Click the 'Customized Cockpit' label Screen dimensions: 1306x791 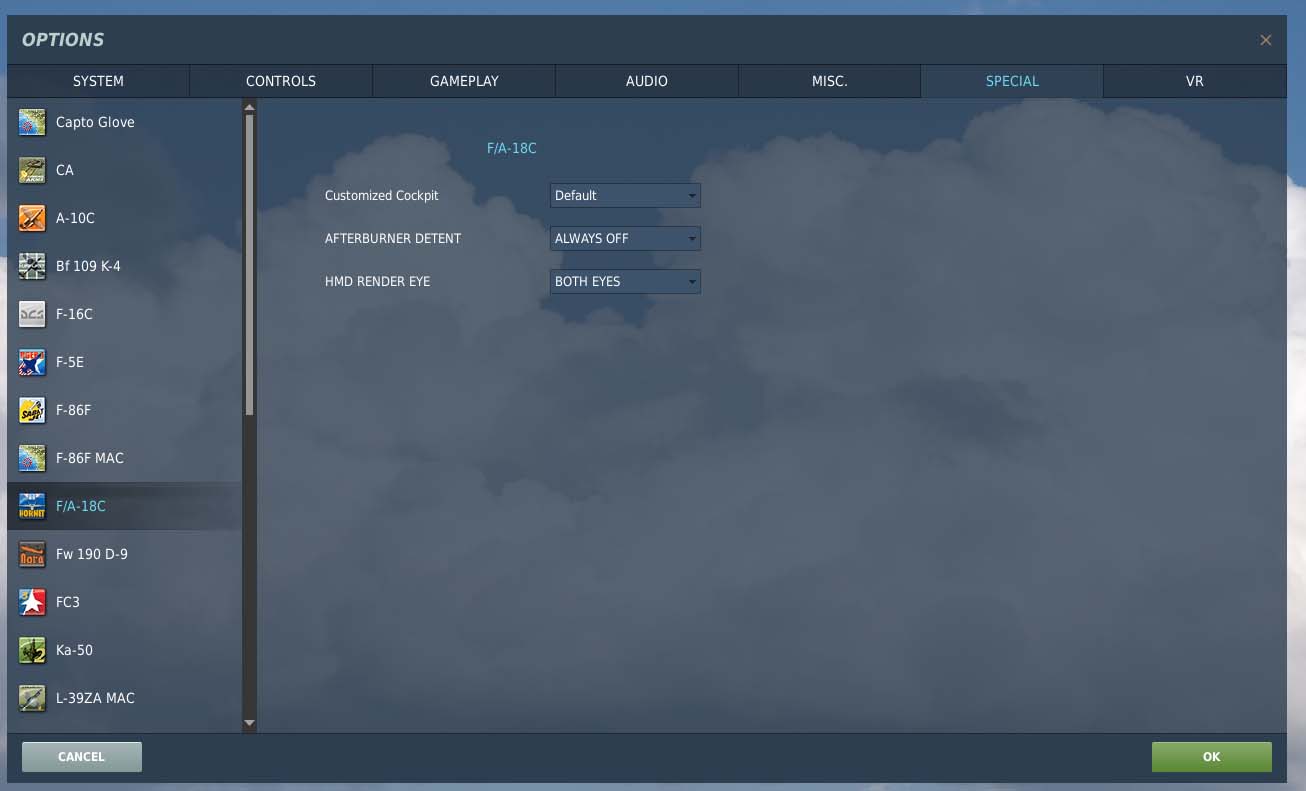click(x=382, y=195)
